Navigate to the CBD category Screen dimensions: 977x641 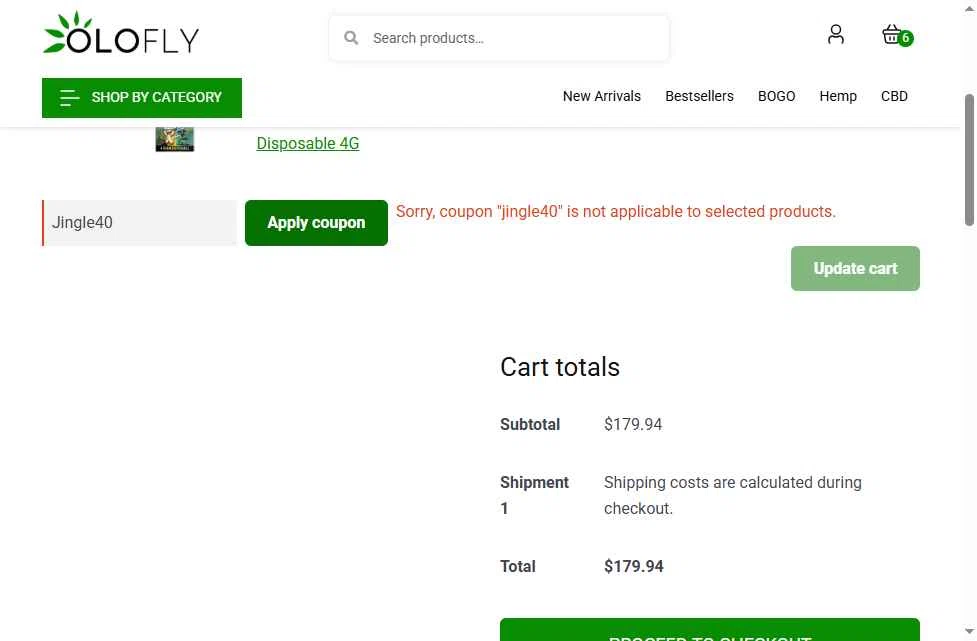tap(894, 97)
